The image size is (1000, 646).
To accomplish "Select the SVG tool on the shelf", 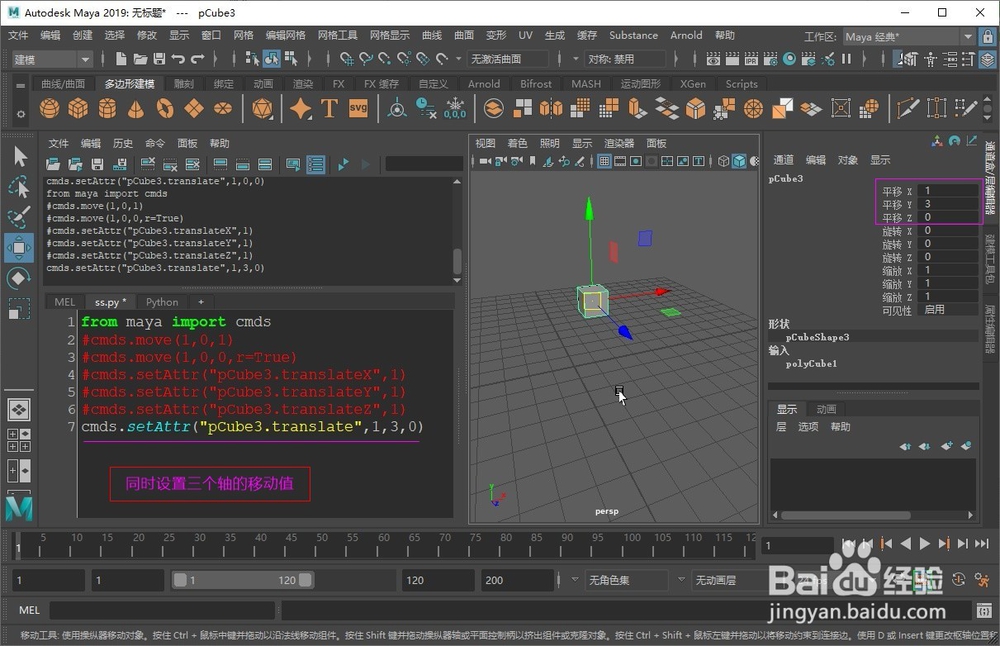I will tap(358, 108).
